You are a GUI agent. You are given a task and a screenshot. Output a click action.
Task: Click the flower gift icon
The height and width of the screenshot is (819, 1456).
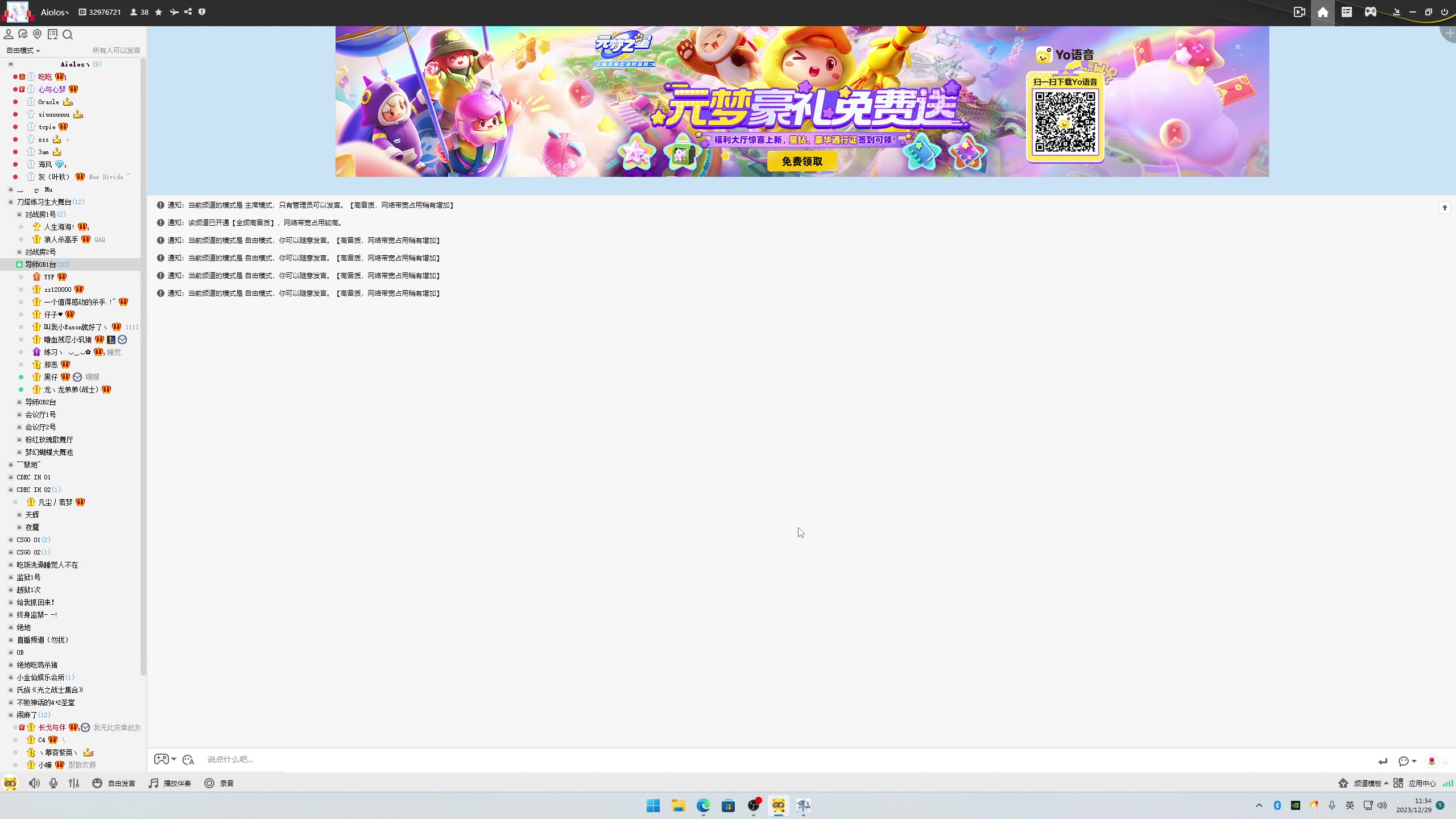click(x=1432, y=761)
